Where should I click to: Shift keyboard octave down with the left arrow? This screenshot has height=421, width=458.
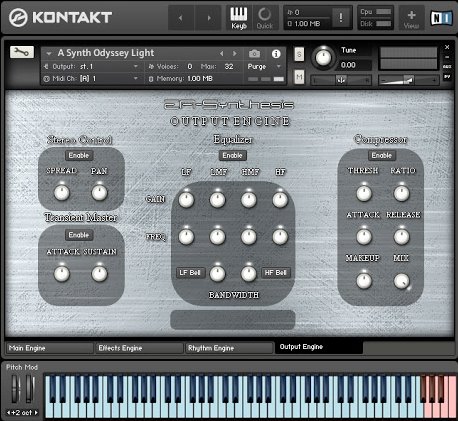8,413
